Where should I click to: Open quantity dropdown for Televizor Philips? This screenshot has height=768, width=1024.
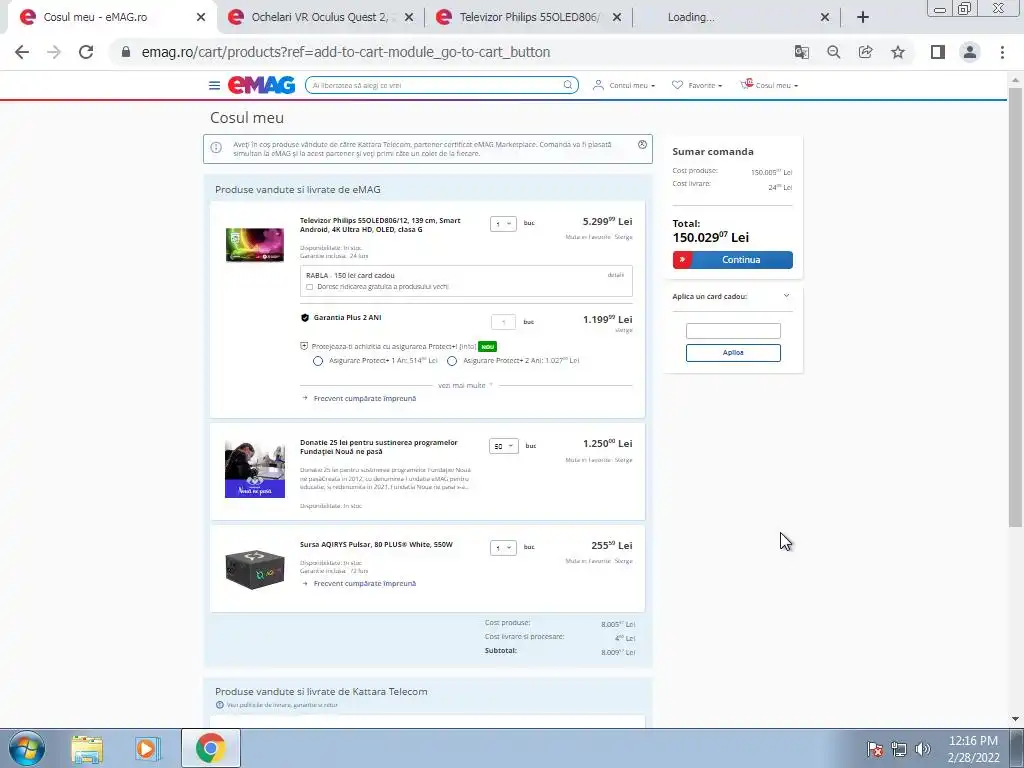503,224
